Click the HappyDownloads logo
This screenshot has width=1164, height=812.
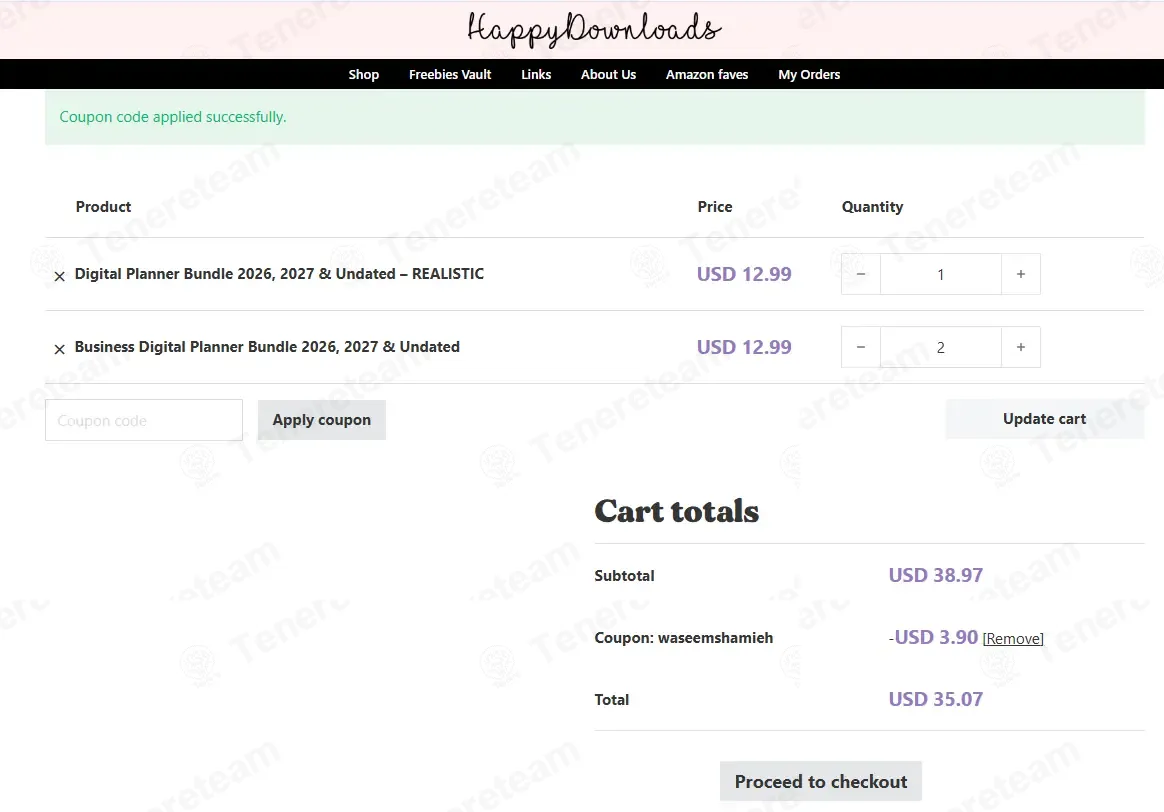[594, 30]
